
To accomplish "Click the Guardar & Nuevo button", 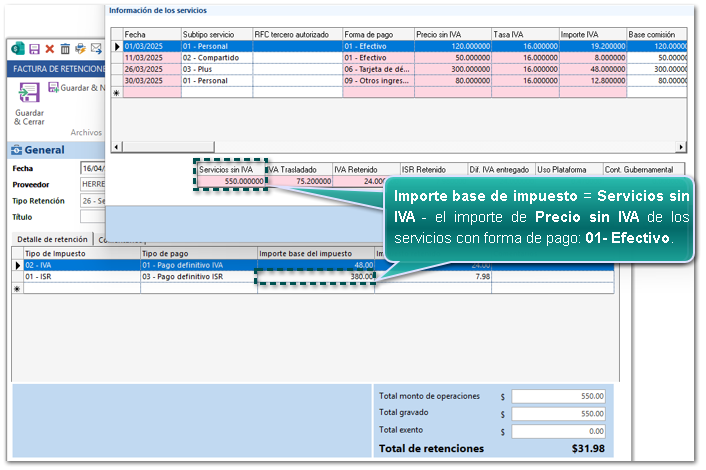I will coord(77,88).
